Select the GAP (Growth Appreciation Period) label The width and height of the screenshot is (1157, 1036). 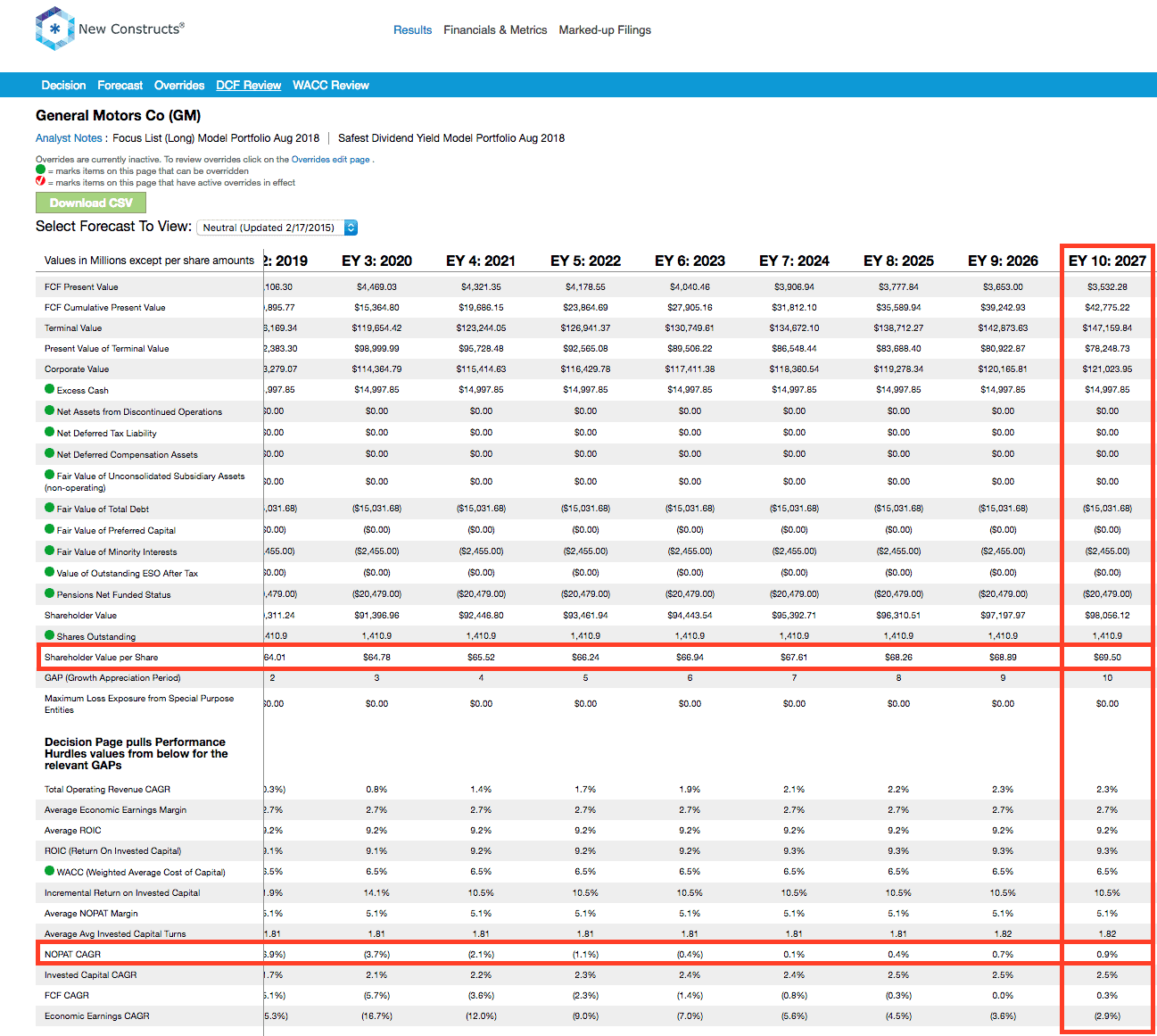click(x=112, y=678)
